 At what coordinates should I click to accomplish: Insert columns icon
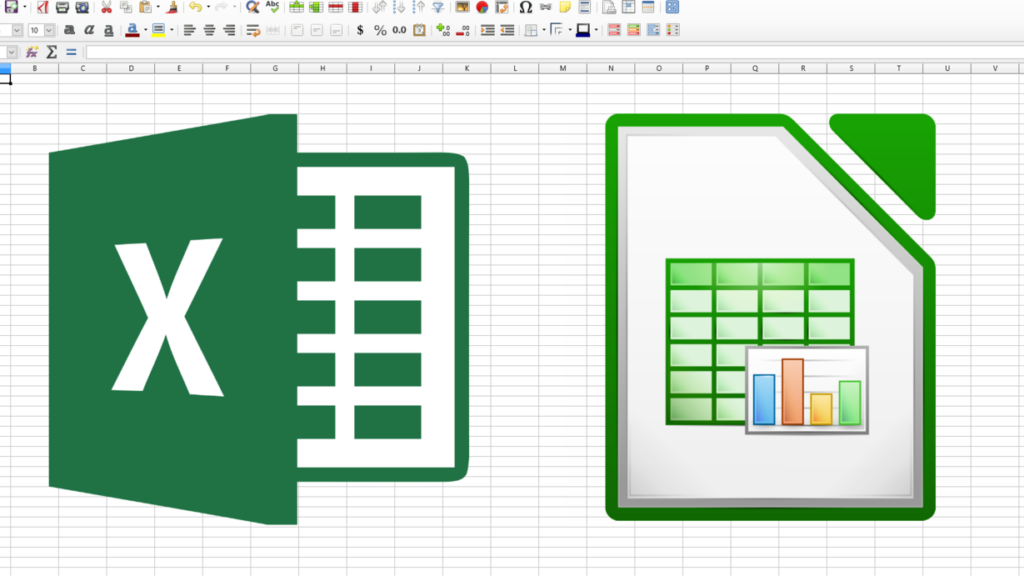click(x=316, y=7)
